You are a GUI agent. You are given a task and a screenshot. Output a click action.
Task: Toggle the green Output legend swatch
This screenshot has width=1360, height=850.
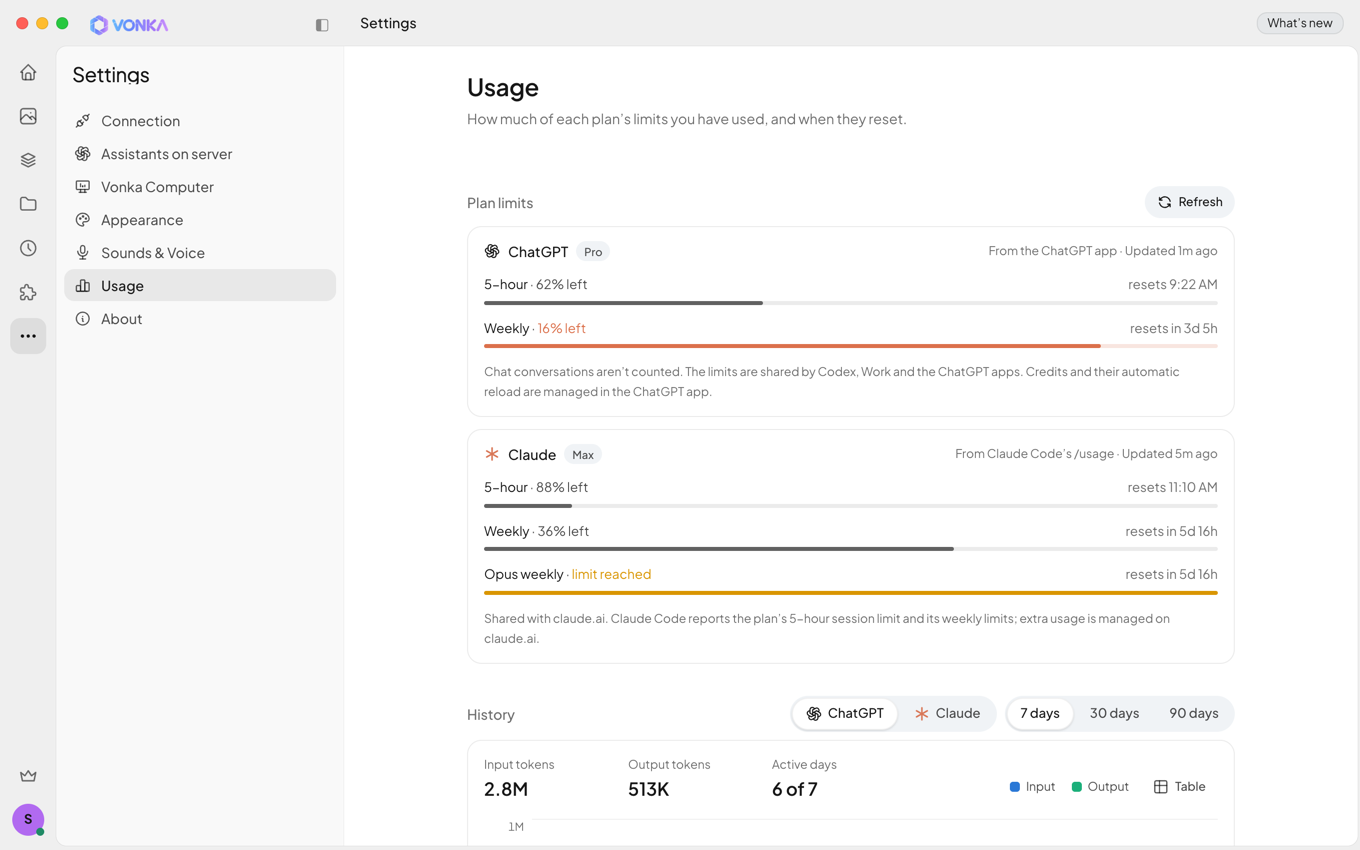1077,787
